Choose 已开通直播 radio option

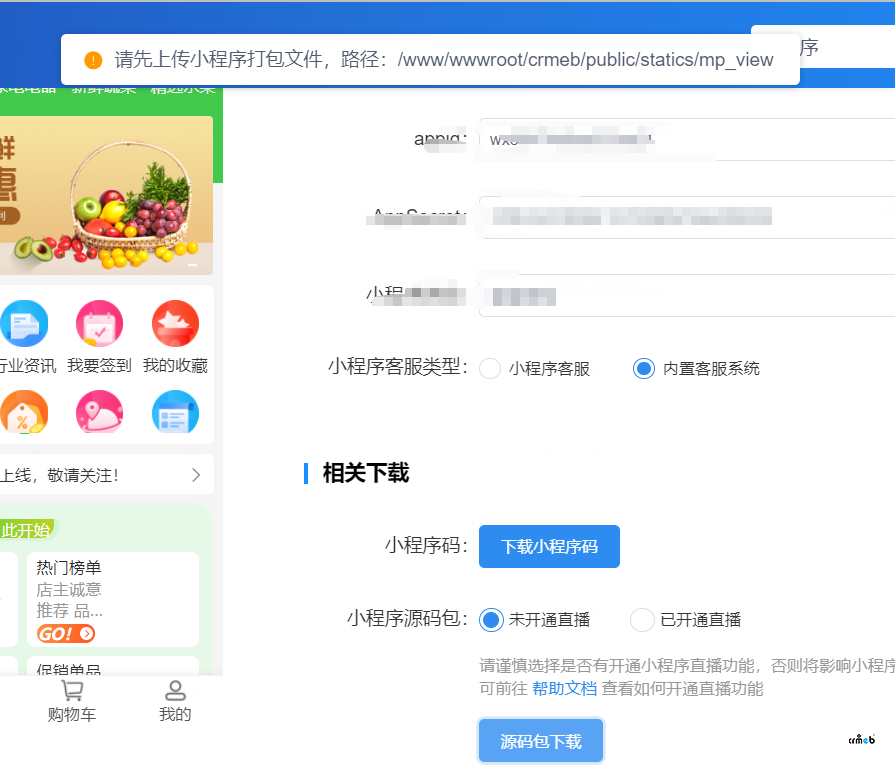pyautogui.click(x=642, y=620)
